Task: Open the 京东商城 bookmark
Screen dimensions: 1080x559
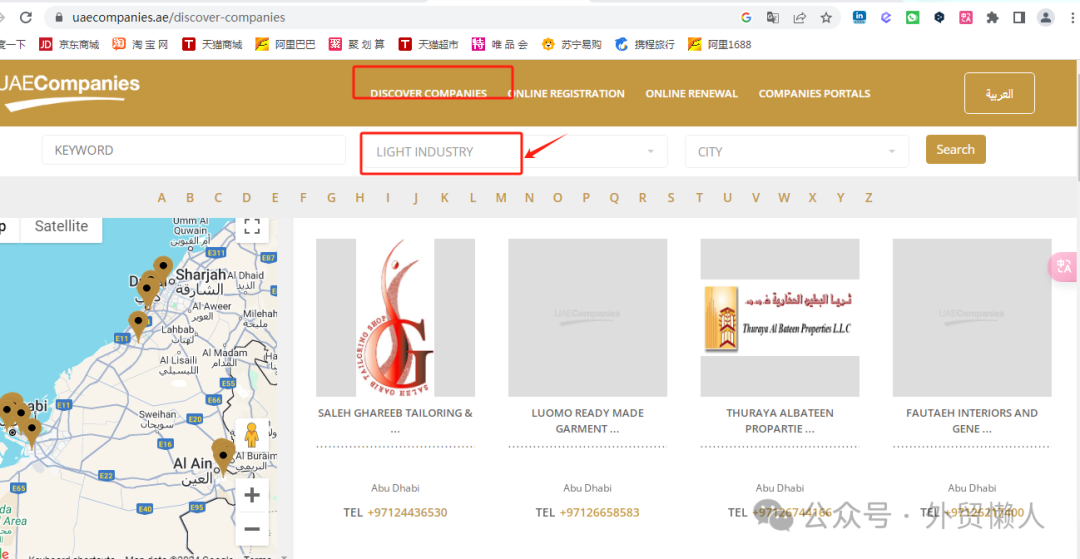Action: pyautogui.click(x=69, y=45)
